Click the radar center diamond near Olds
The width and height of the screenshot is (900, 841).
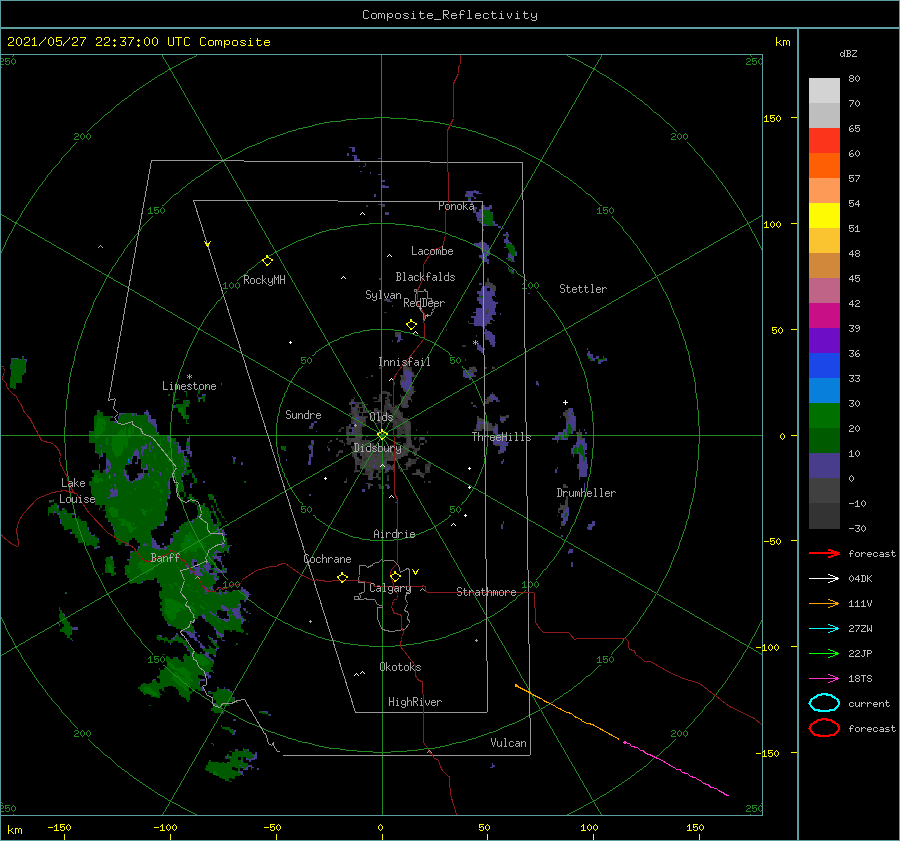pyautogui.click(x=382, y=435)
